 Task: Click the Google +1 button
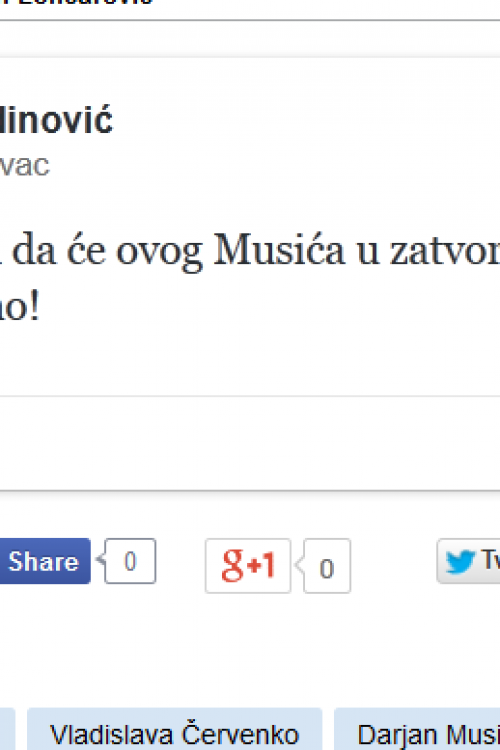tap(248, 566)
